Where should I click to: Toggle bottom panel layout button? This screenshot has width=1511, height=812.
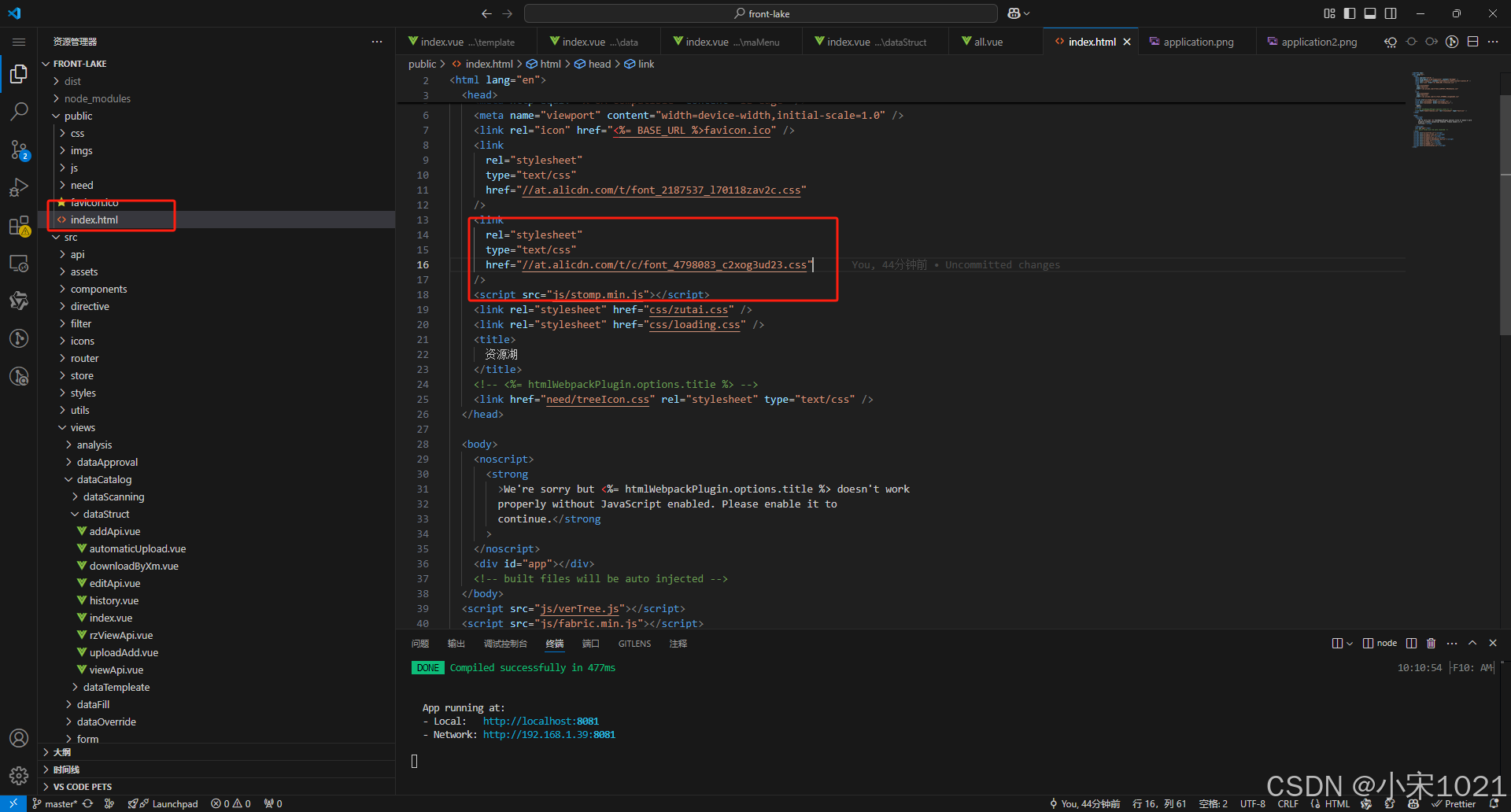(1370, 13)
